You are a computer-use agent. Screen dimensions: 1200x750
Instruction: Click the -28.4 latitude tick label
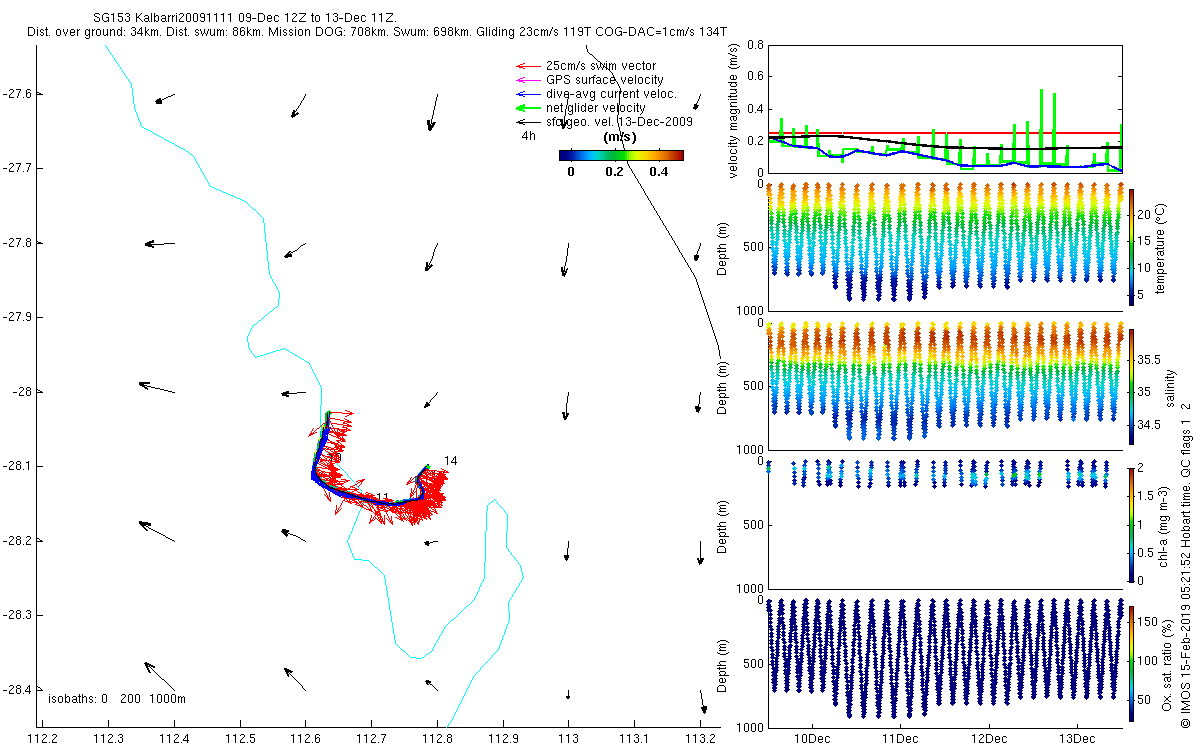click(x=18, y=690)
